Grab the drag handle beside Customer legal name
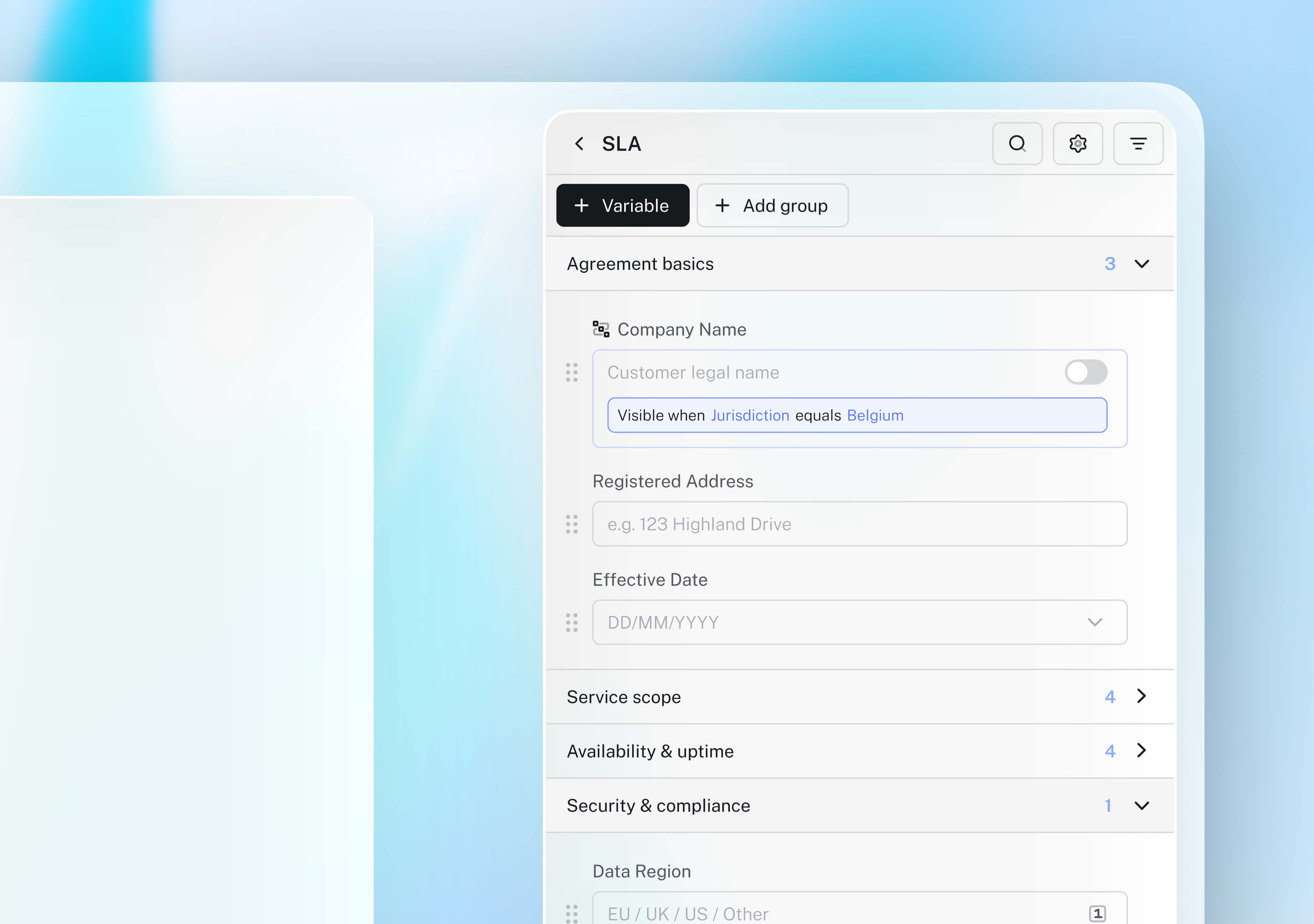Screen dimensions: 1314x924 pos(572,373)
